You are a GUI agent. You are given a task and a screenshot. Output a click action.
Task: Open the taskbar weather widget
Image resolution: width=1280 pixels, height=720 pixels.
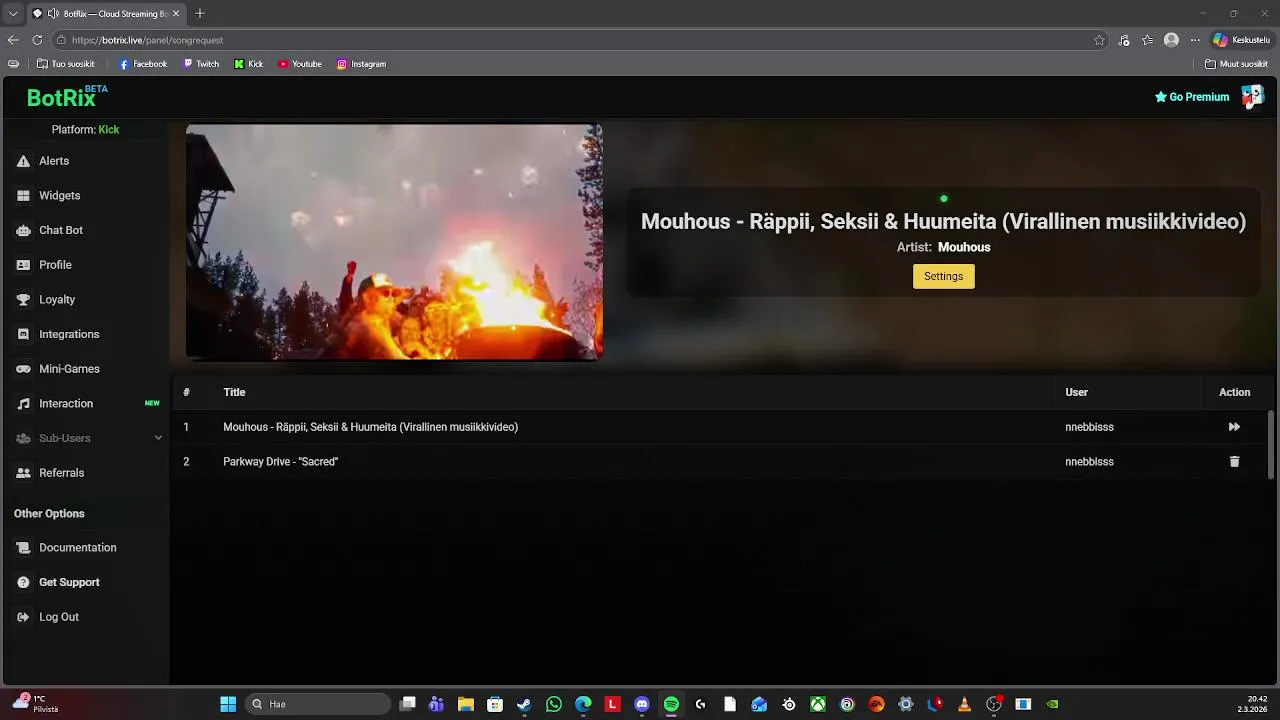[36, 704]
